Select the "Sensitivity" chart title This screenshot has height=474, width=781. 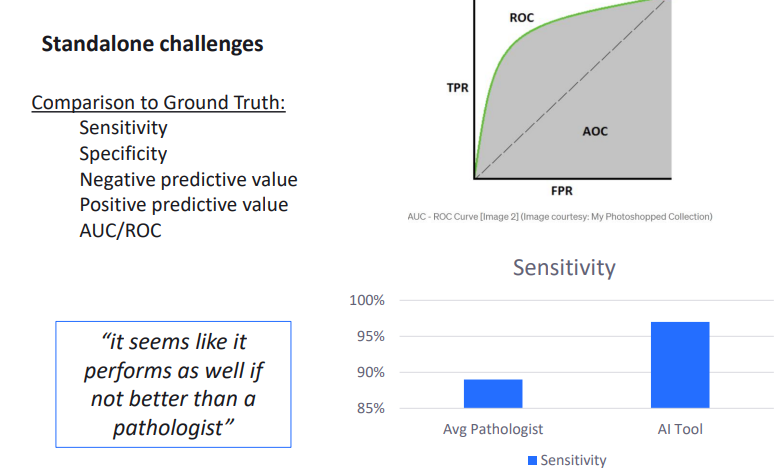pyautogui.click(x=564, y=268)
